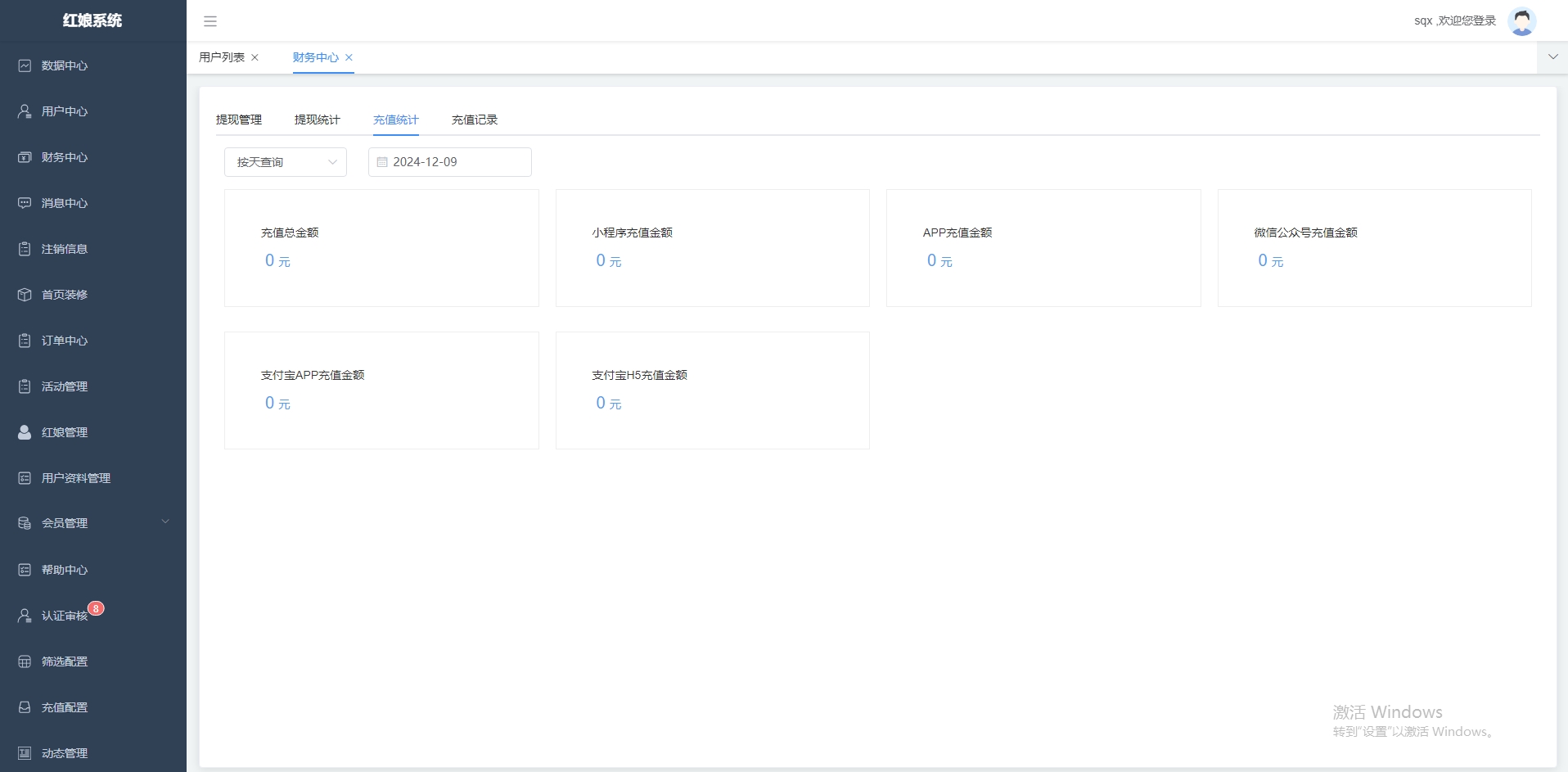Open the 按天查询 dropdown
The width and height of the screenshot is (1568, 772).
(285, 162)
